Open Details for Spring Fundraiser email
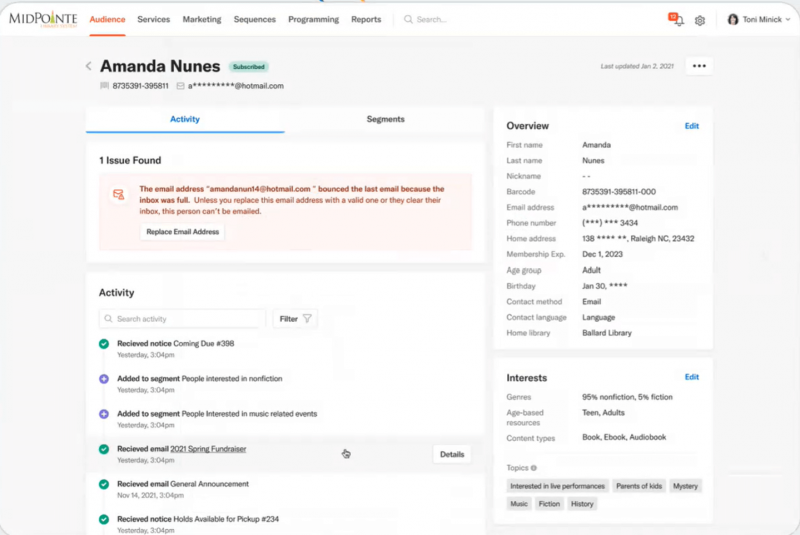Screen dimensions: 800x535 (x=452, y=454)
